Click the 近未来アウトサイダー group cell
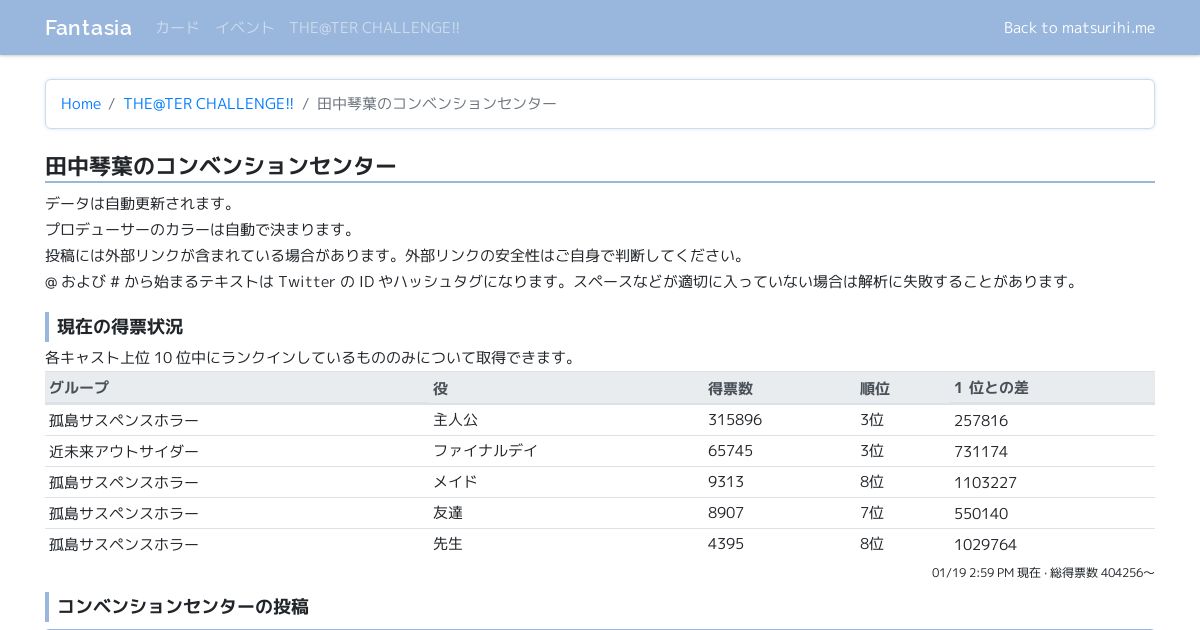The image size is (1200, 630). tap(124, 451)
